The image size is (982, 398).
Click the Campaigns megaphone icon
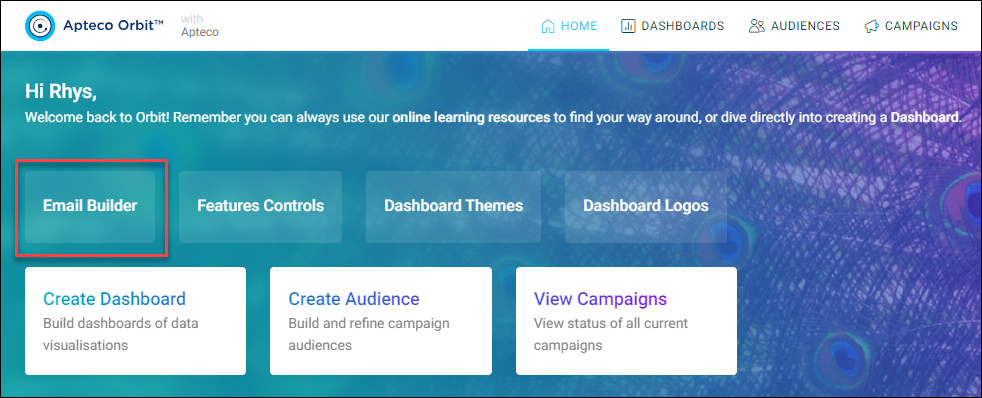pyautogui.click(x=871, y=26)
